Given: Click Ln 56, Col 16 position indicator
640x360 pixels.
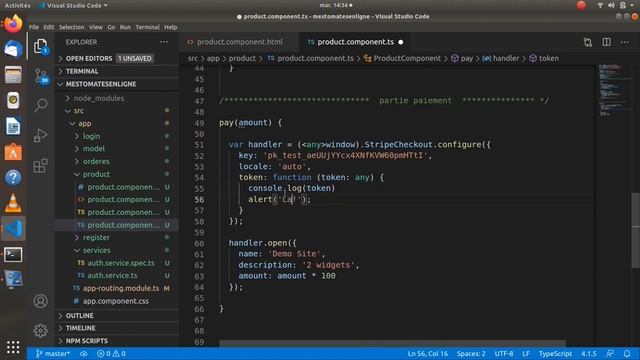Looking at the screenshot, I should (427, 354).
